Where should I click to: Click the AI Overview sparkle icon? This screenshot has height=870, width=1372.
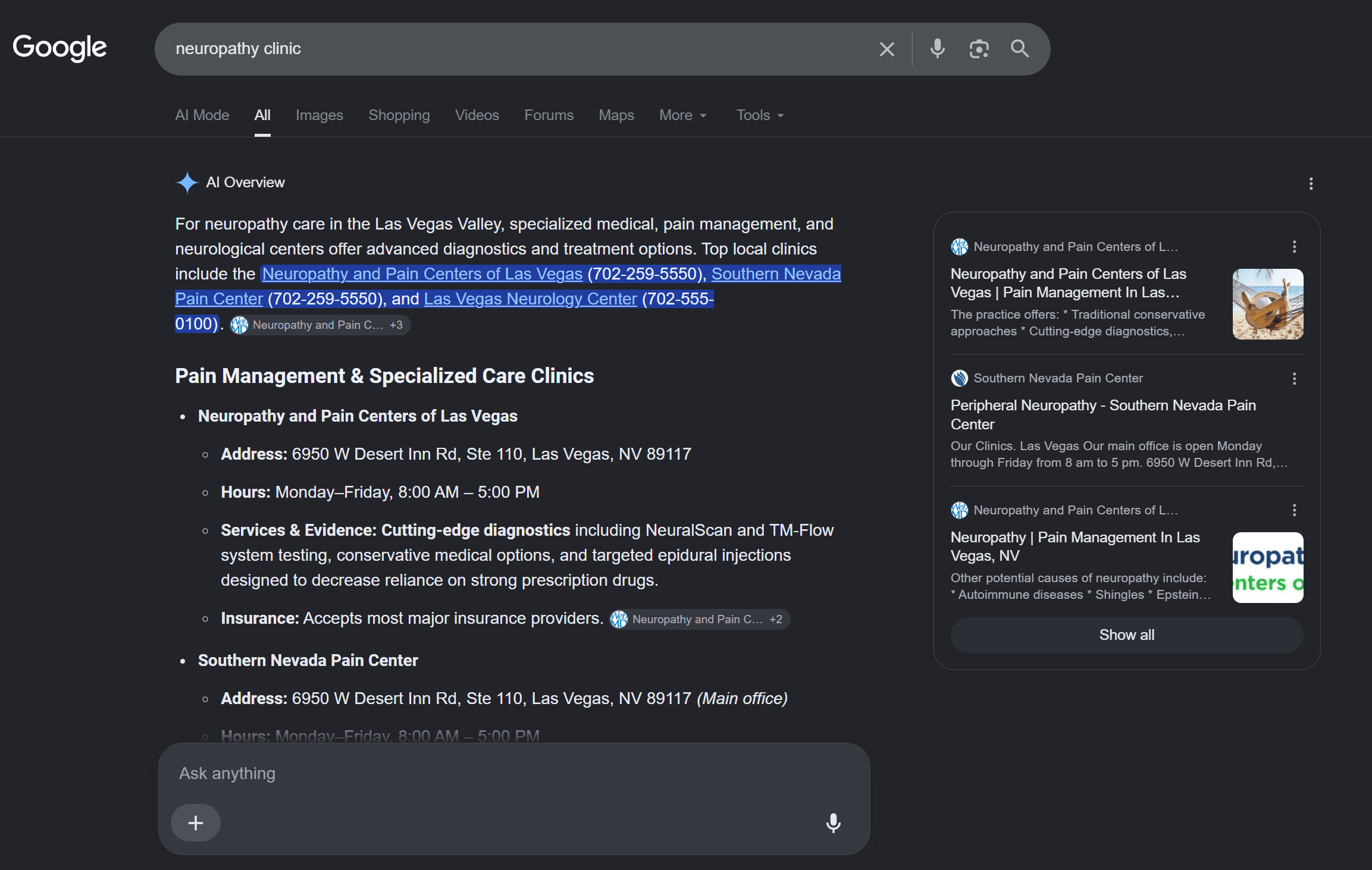(x=187, y=183)
